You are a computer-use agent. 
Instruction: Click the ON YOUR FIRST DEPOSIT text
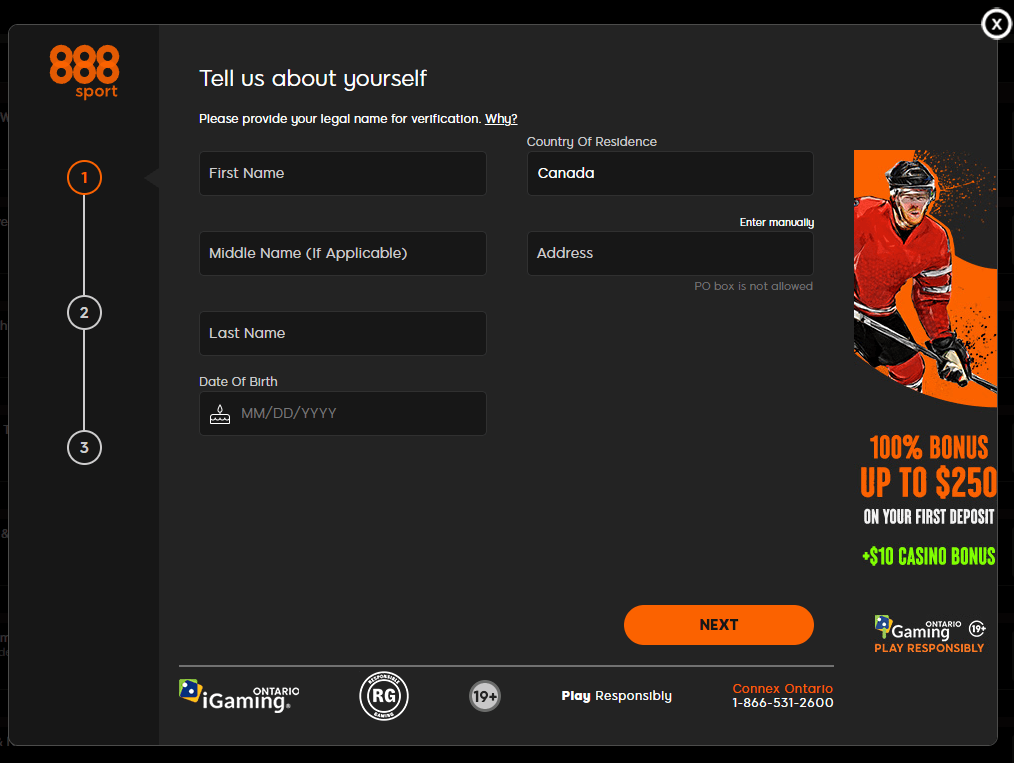(929, 517)
